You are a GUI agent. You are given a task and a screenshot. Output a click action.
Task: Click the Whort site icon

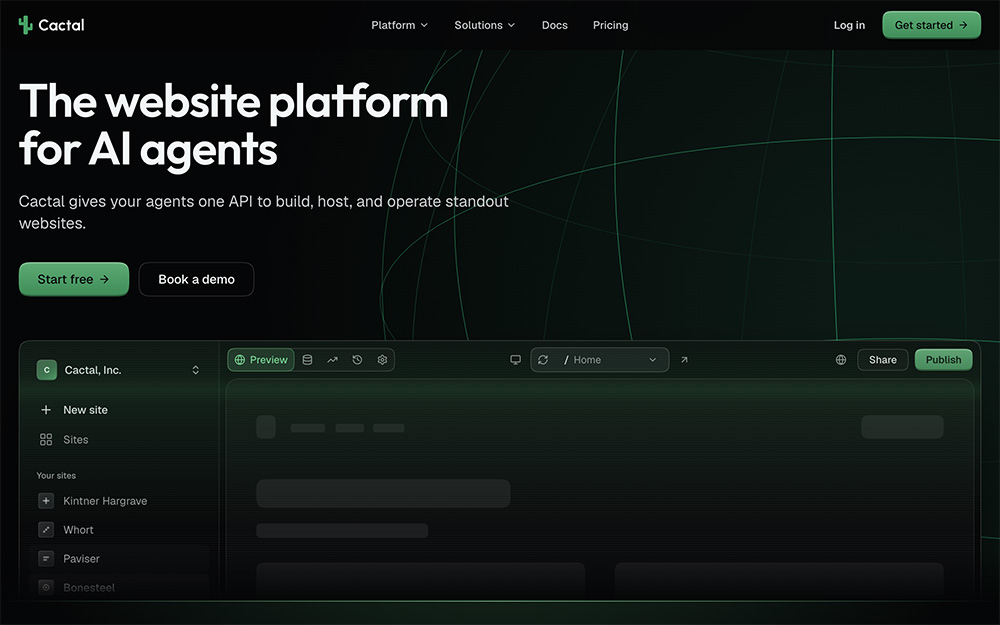coord(46,530)
